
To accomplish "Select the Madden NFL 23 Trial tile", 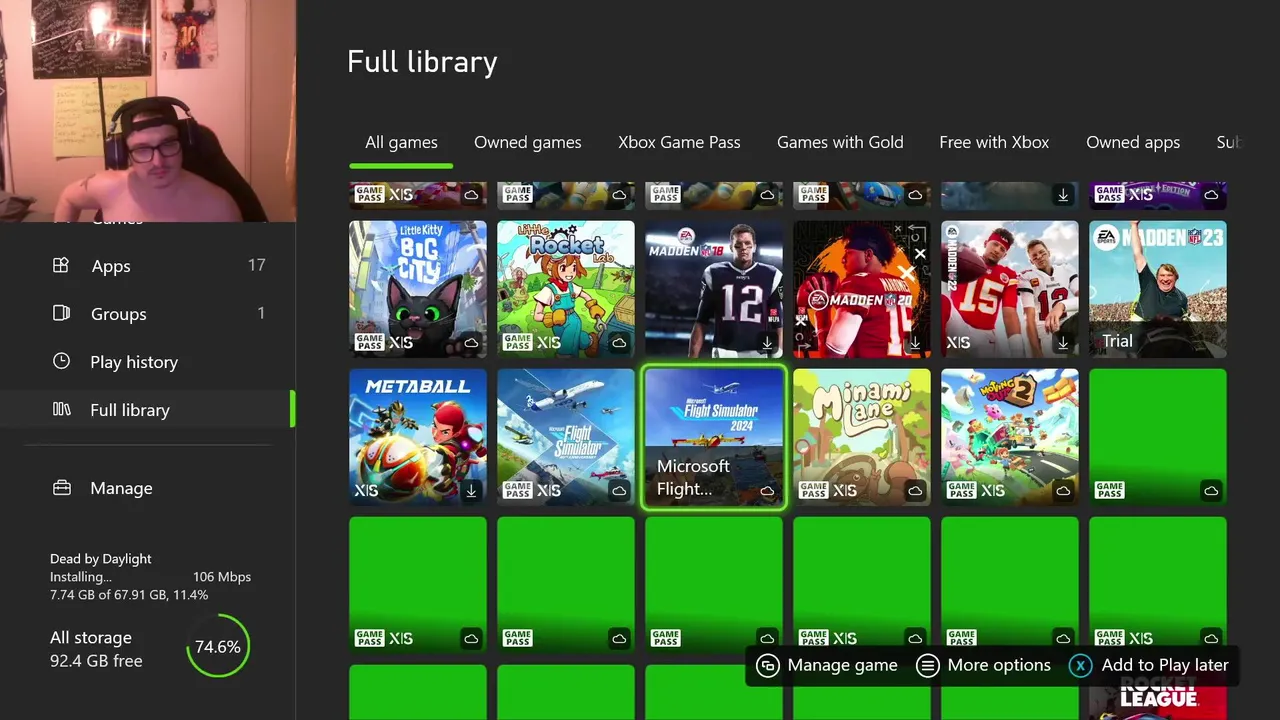I will coord(1158,289).
